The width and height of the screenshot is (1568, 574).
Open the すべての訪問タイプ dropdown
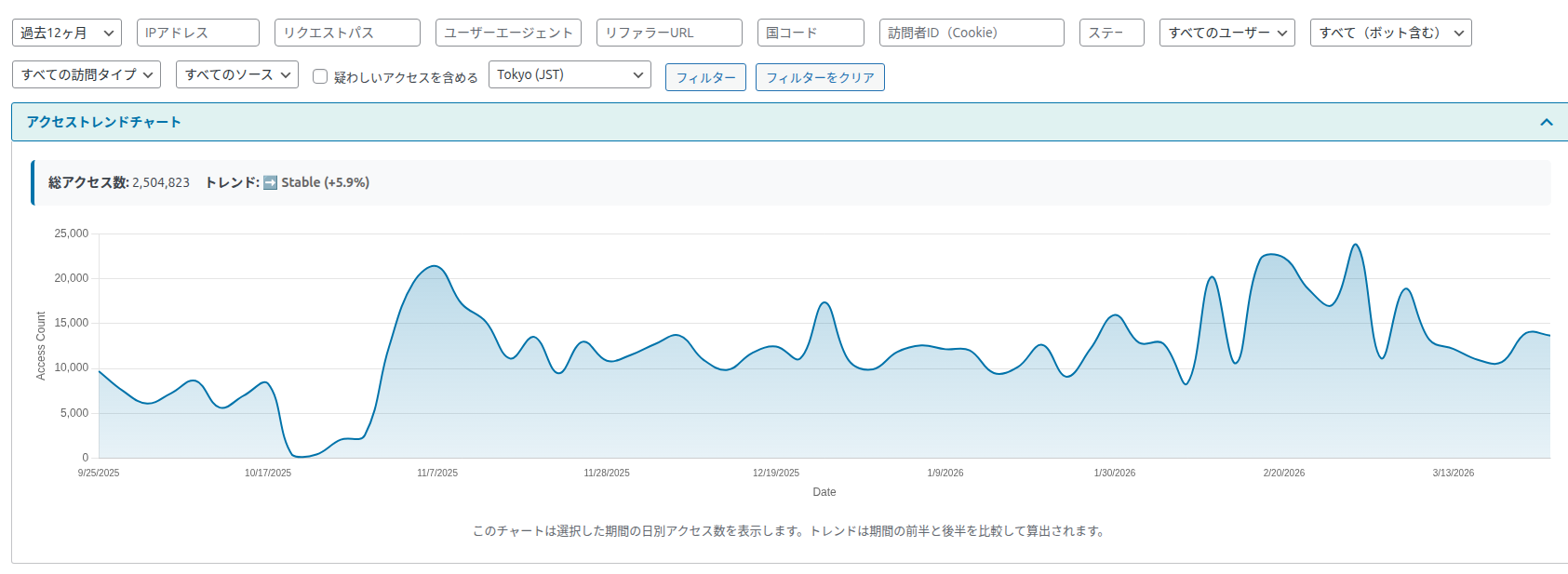(87, 74)
